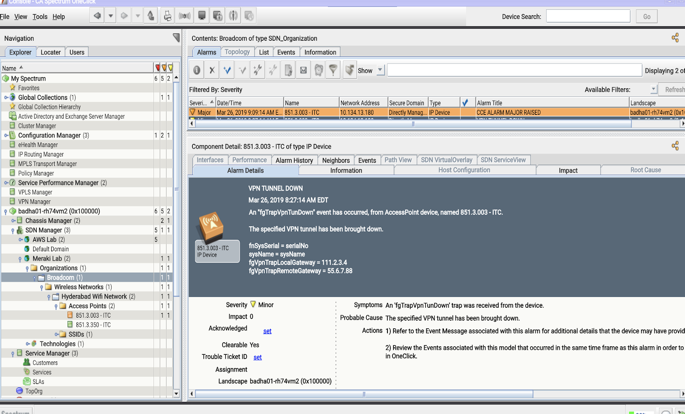Open the Available Filters dropdown
Viewport: 685px width, 414px height.
(x=654, y=89)
